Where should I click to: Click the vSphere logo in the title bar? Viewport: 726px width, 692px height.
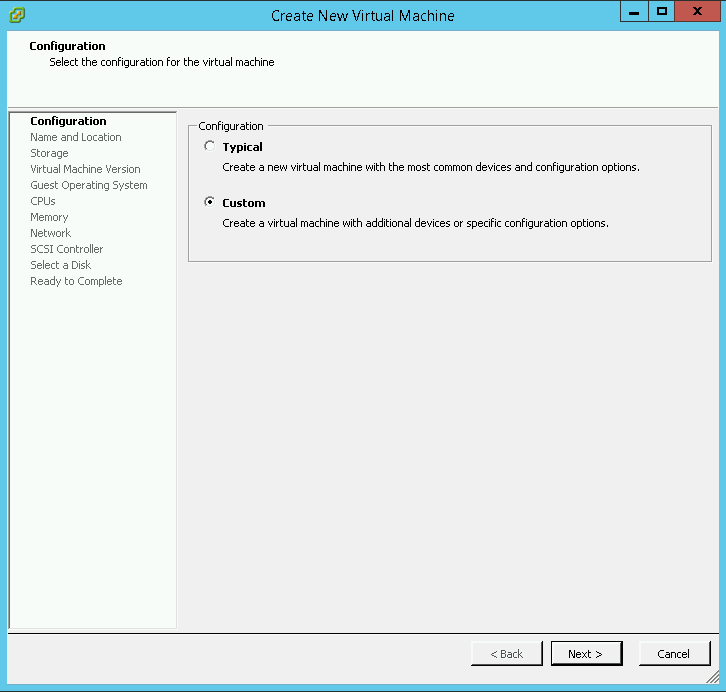(17, 15)
